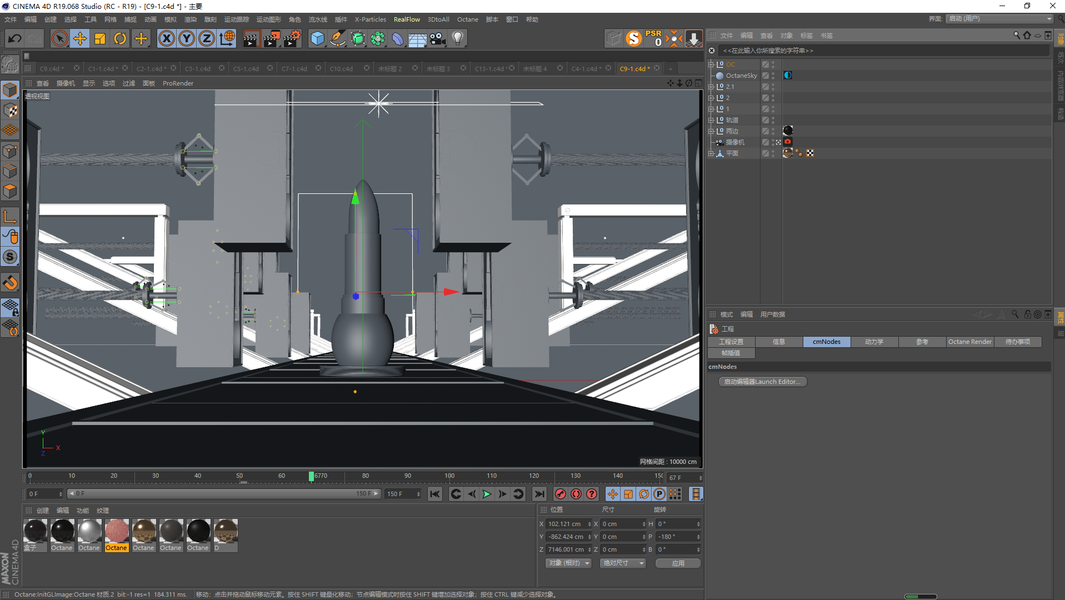Click the PSR reset icon

[x=653, y=38]
